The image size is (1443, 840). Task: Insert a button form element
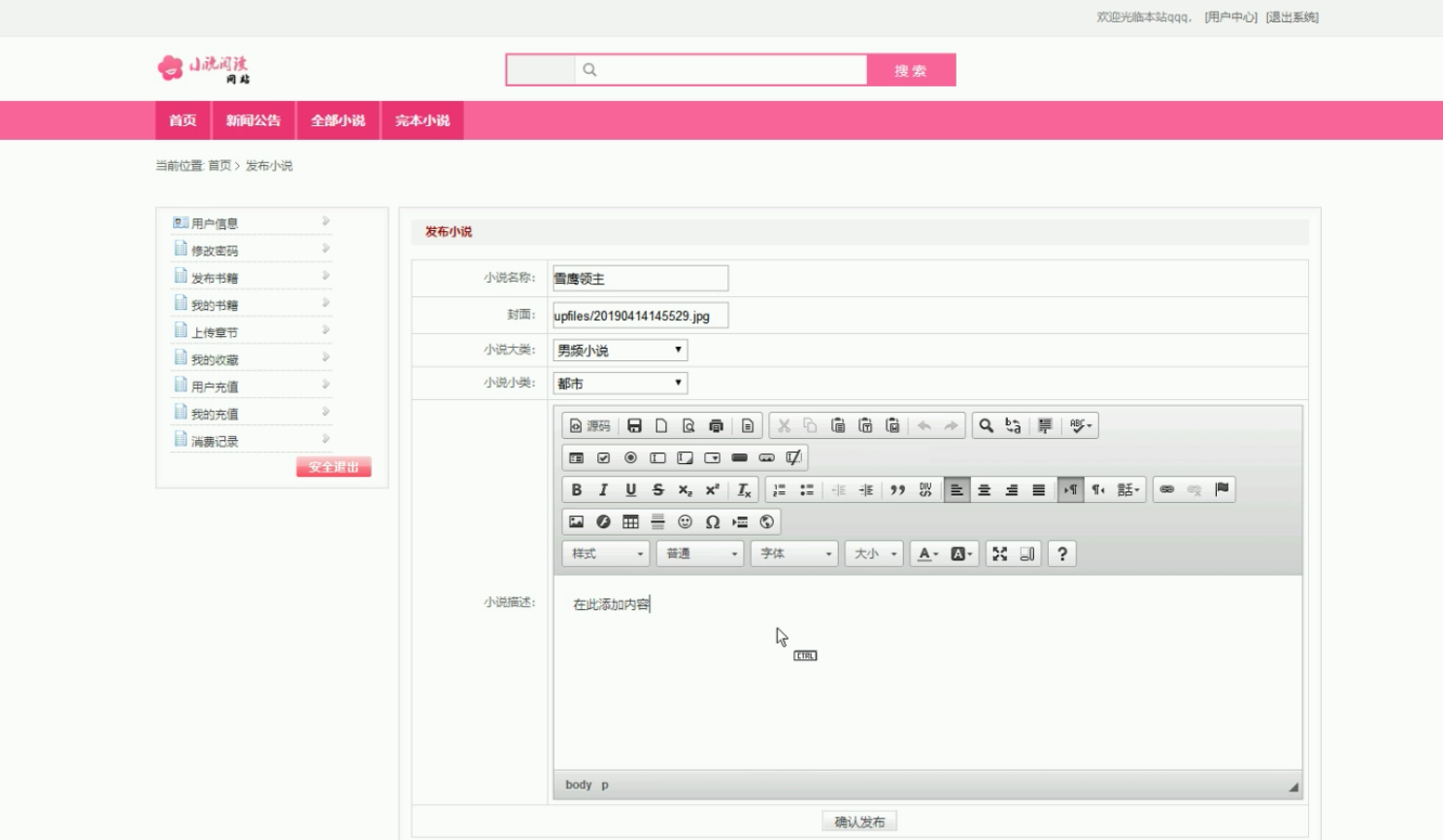pyautogui.click(x=739, y=457)
